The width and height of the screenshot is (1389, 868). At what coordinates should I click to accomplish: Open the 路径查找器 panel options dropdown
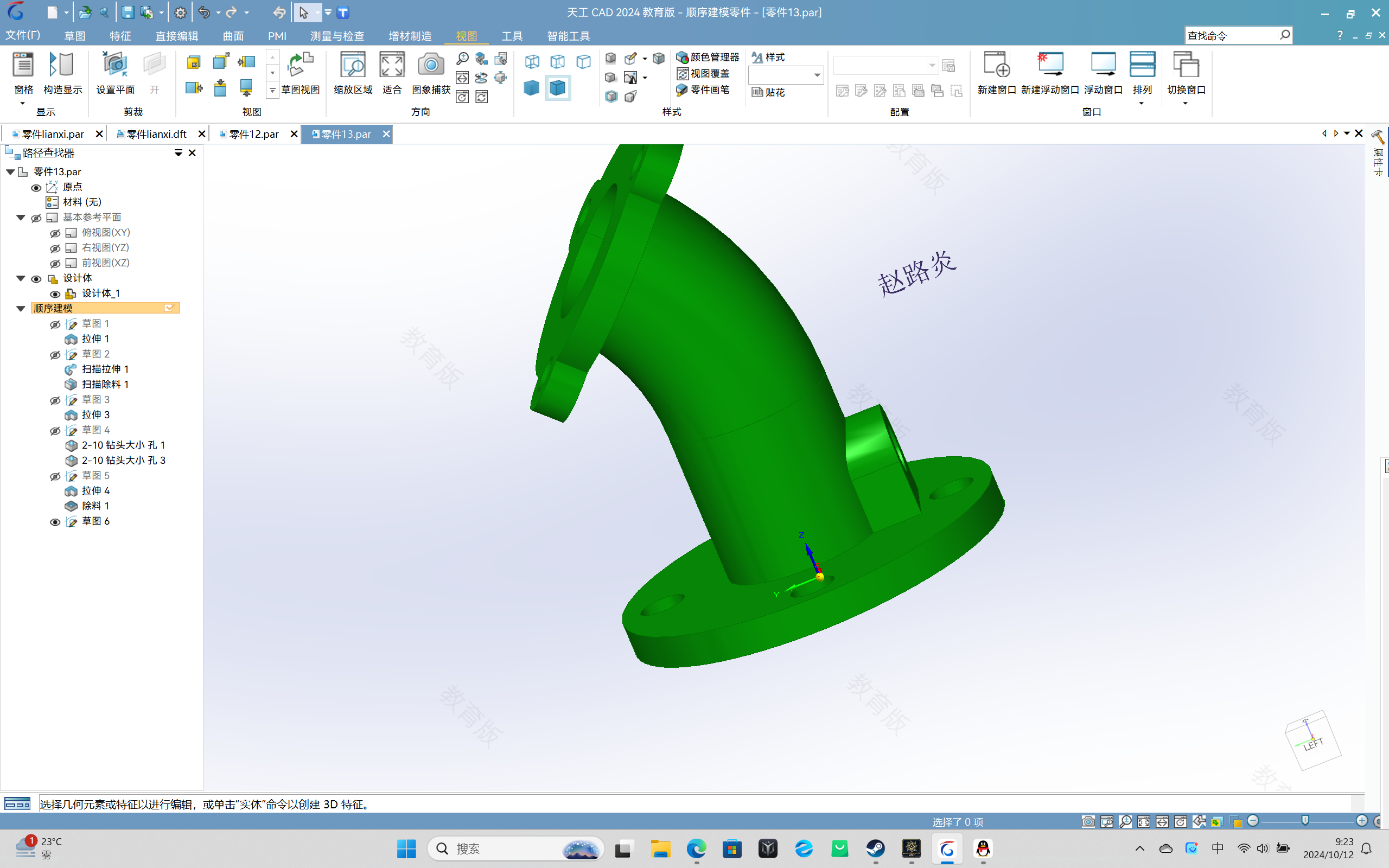tap(178, 152)
